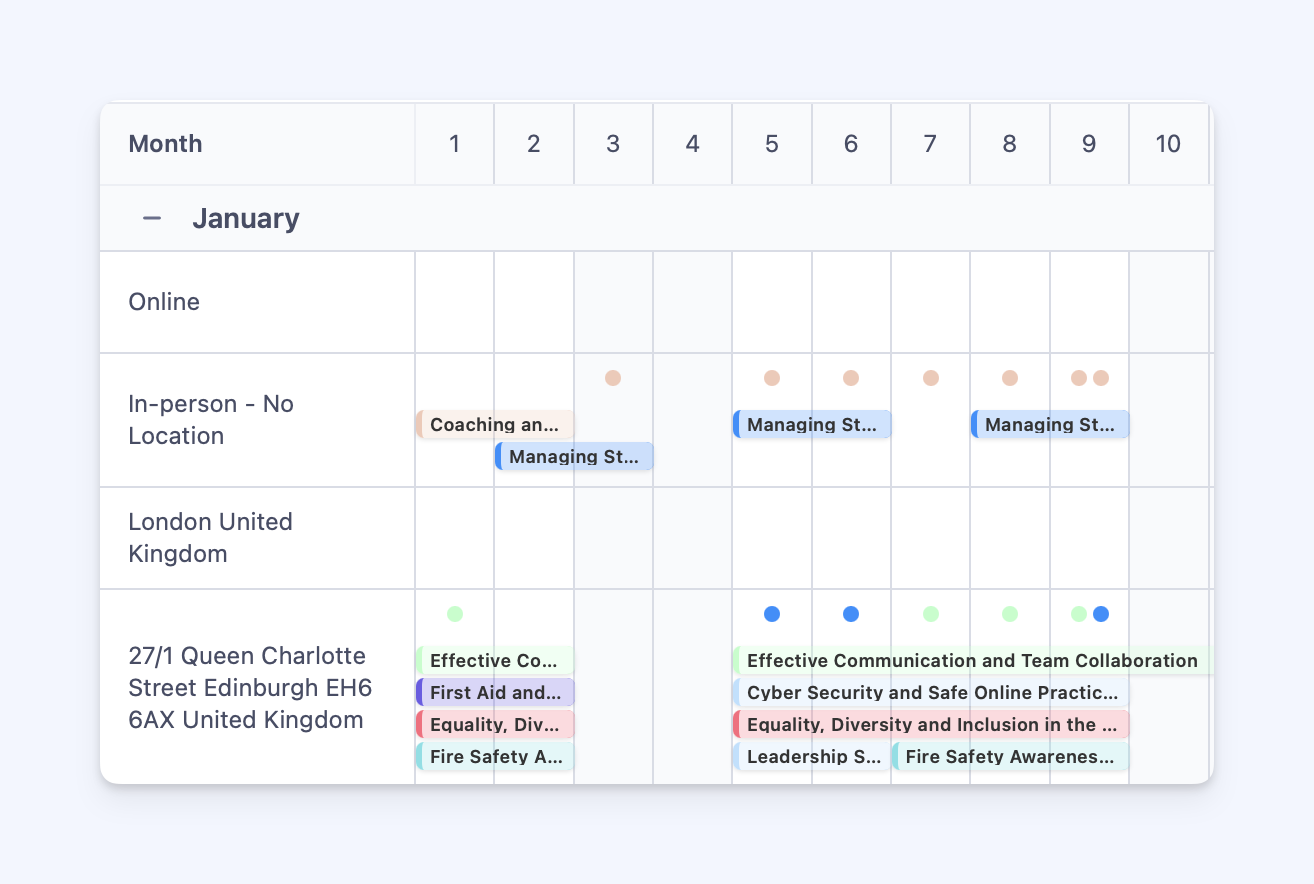1314x884 pixels.
Task: Click the green dot under day 1
Action: coord(455,614)
